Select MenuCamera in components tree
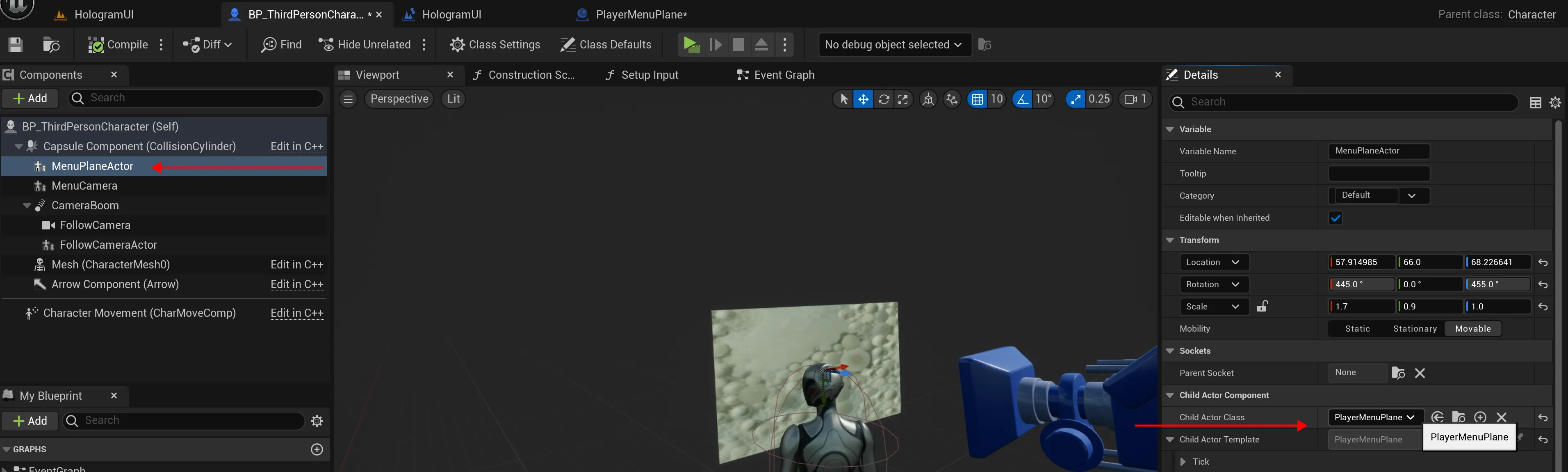This screenshot has width=1568, height=472. point(84,186)
